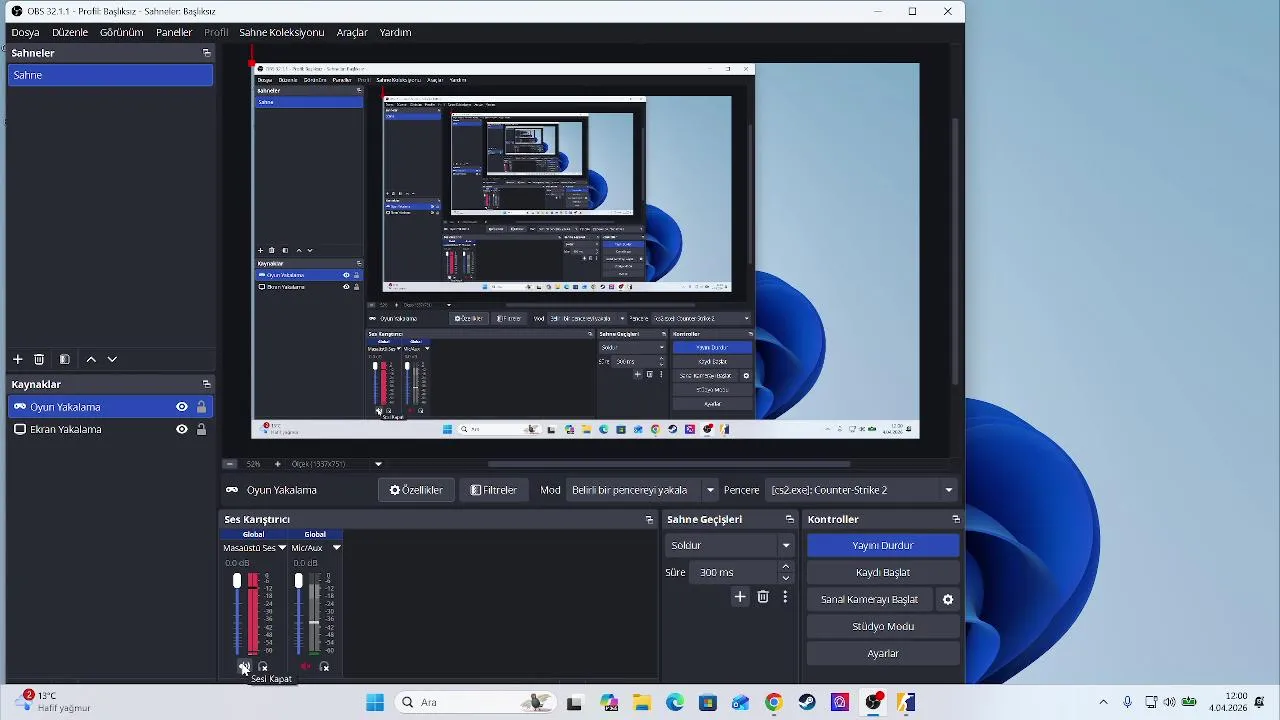Image resolution: width=1280 pixels, height=720 pixels.
Task: Open the preview scale Ölçek dropdown
Action: coord(378,464)
